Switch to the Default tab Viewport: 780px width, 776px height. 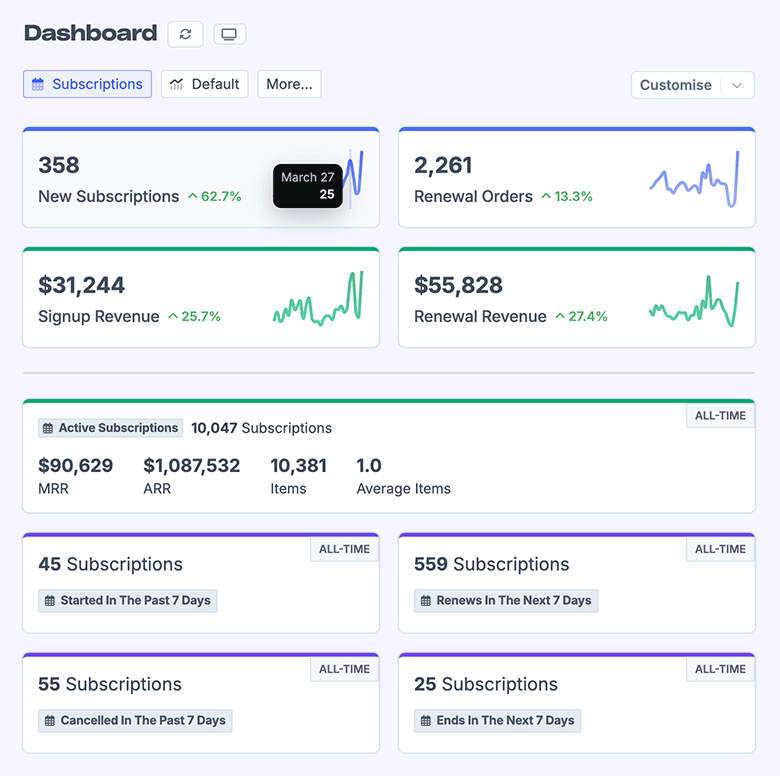[204, 84]
